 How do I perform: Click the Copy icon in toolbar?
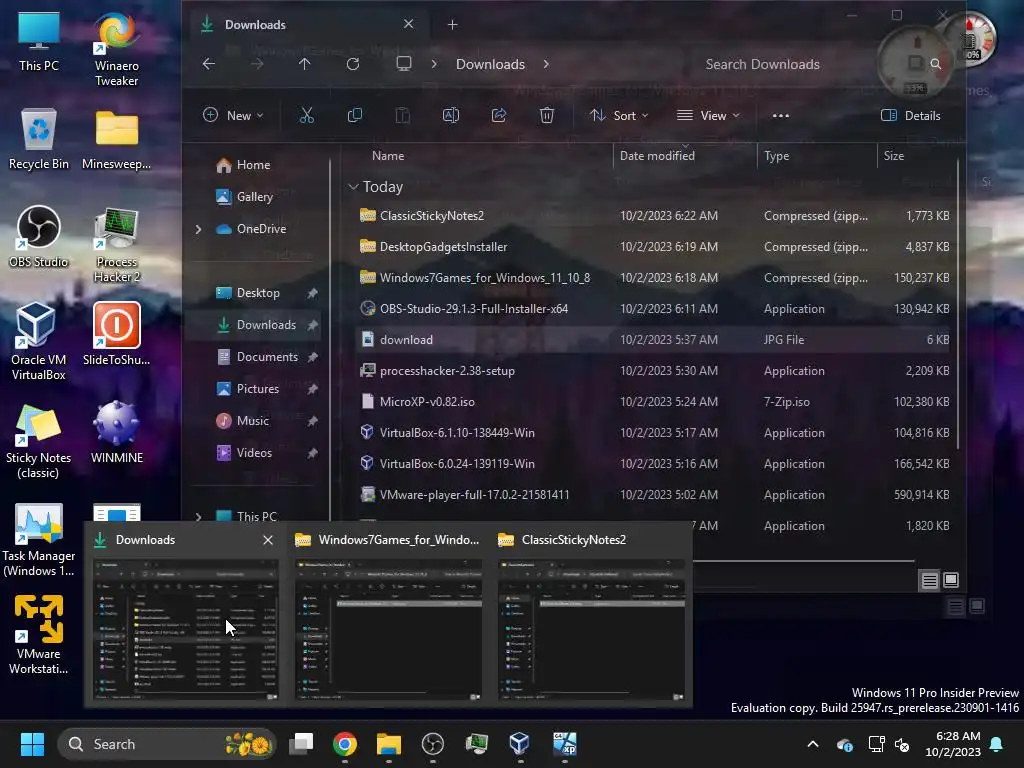pyautogui.click(x=355, y=116)
